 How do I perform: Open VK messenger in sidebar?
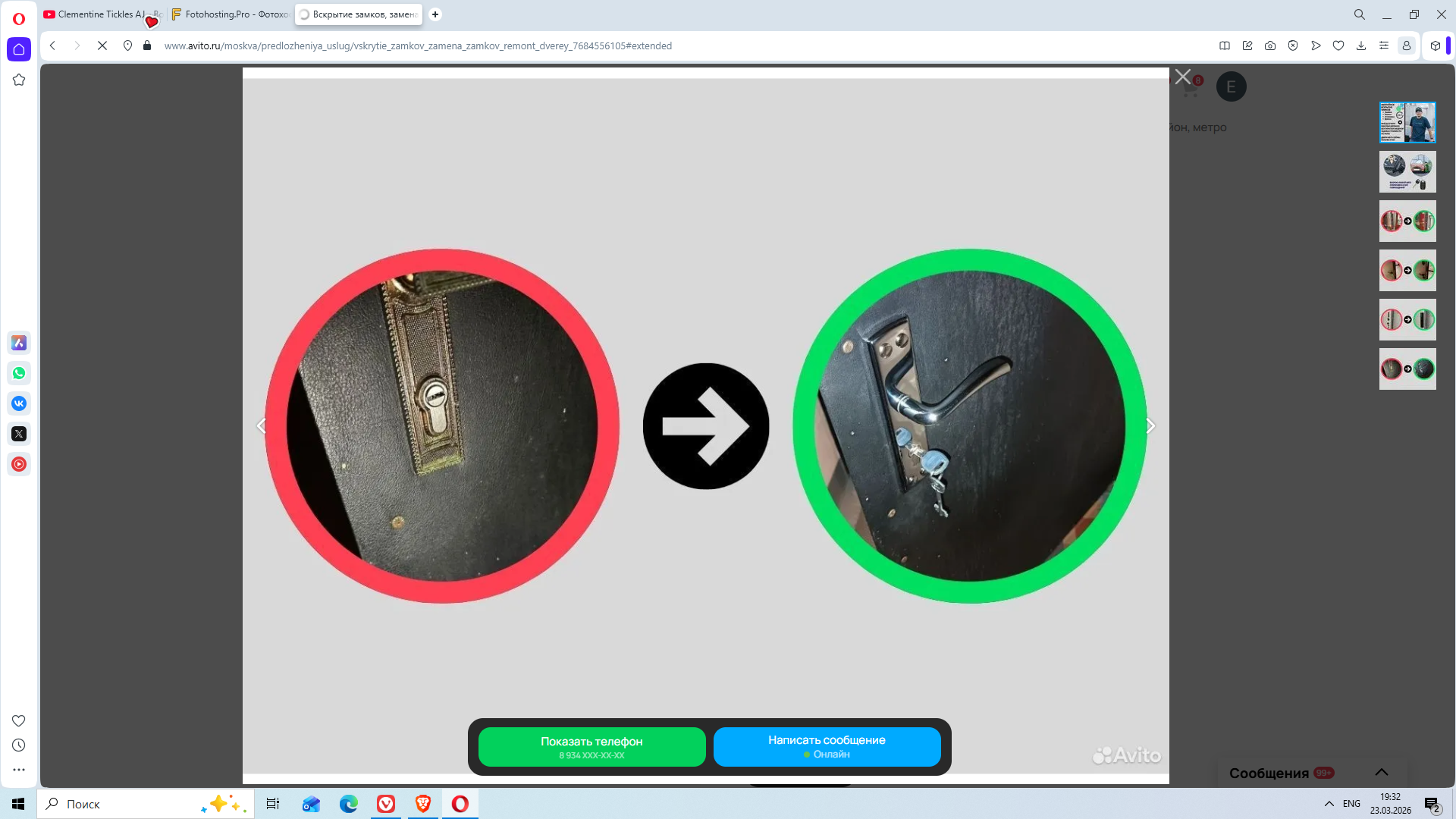tap(19, 403)
